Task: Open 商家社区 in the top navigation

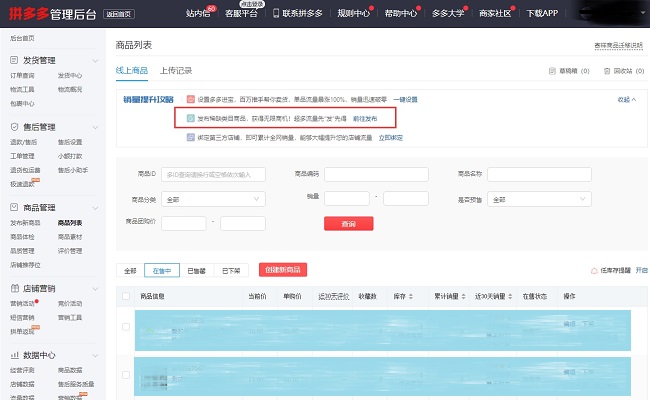Action: point(495,13)
